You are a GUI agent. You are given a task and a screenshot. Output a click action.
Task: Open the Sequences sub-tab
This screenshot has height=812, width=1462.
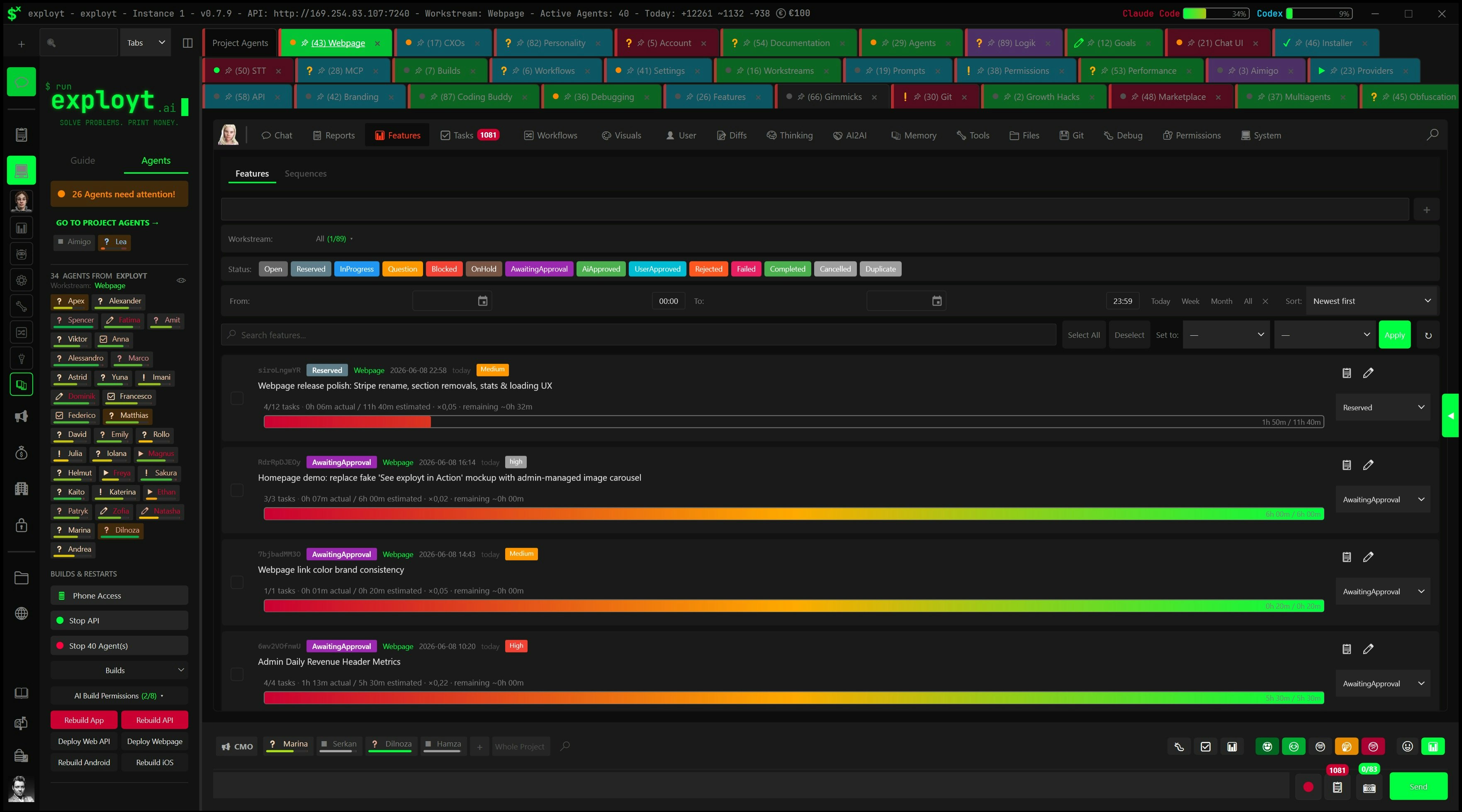coord(305,174)
